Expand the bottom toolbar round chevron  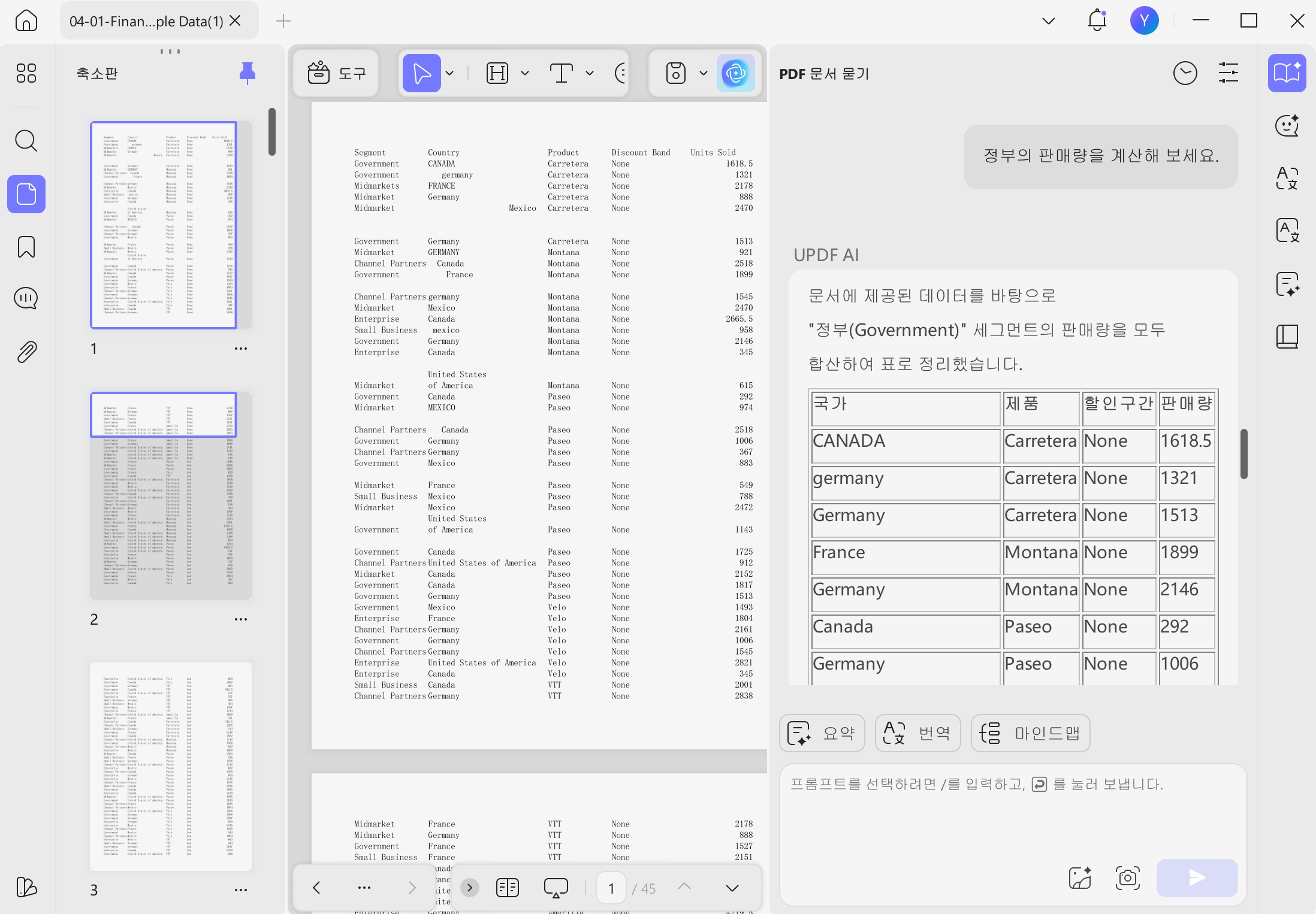(x=470, y=888)
